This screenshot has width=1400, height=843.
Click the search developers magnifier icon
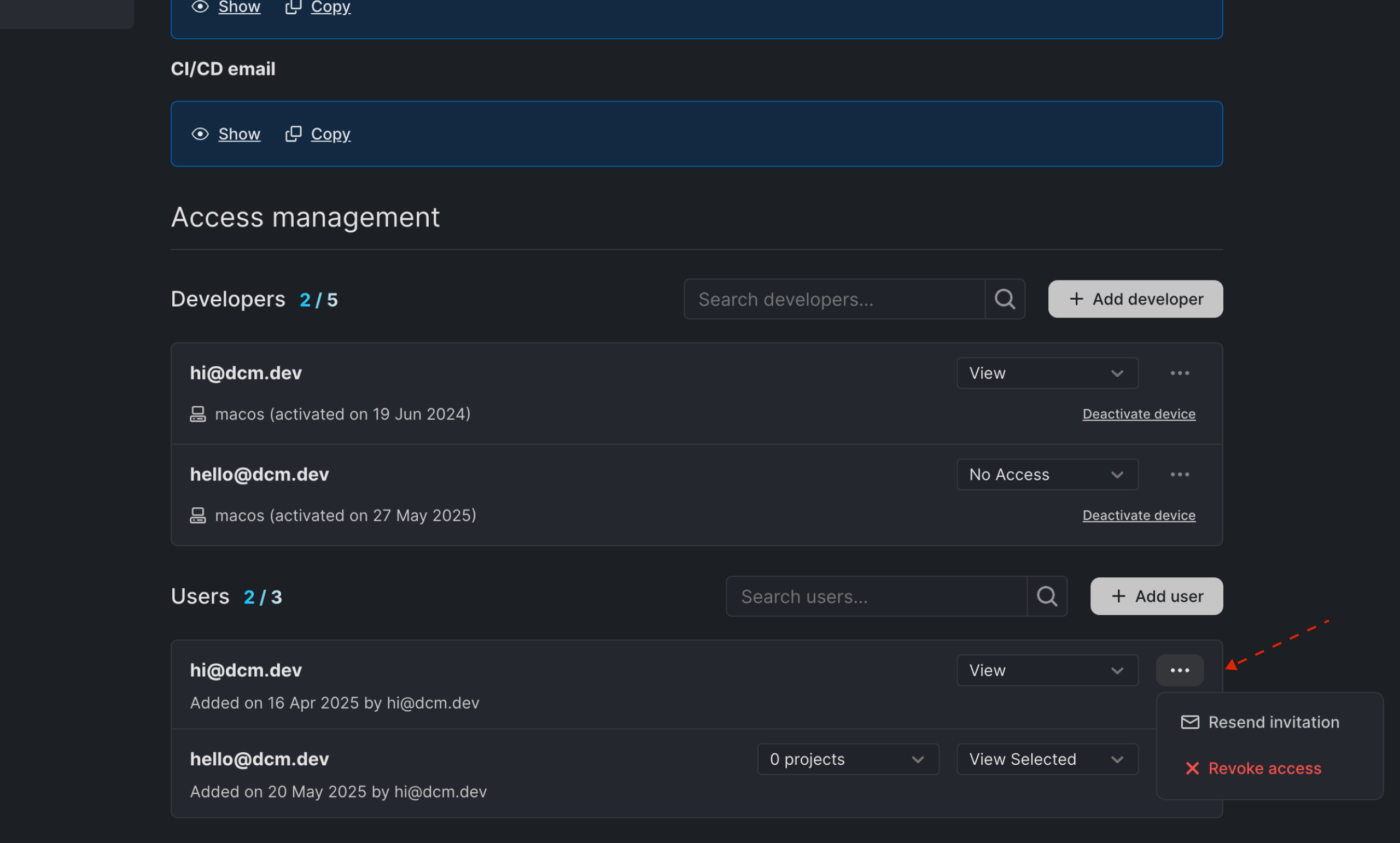(1005, 299)
